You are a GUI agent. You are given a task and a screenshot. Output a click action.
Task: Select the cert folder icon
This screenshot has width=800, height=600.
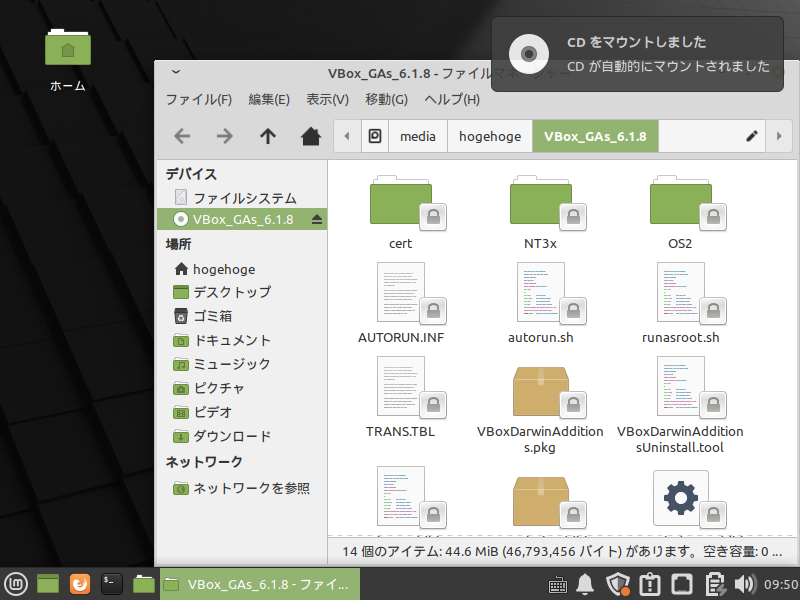[x=401, y=201]
